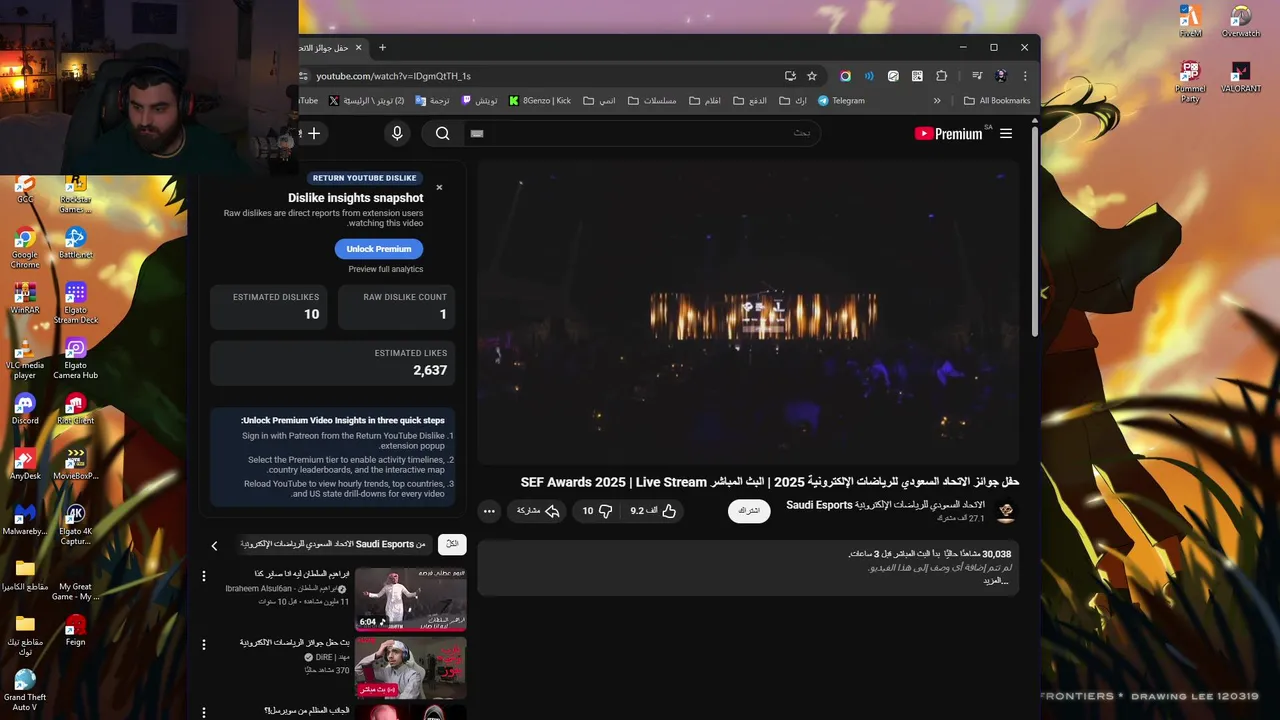Open the Chrome three-dot menu
Screen dimensions: 1280x720
click(1024, 76)
